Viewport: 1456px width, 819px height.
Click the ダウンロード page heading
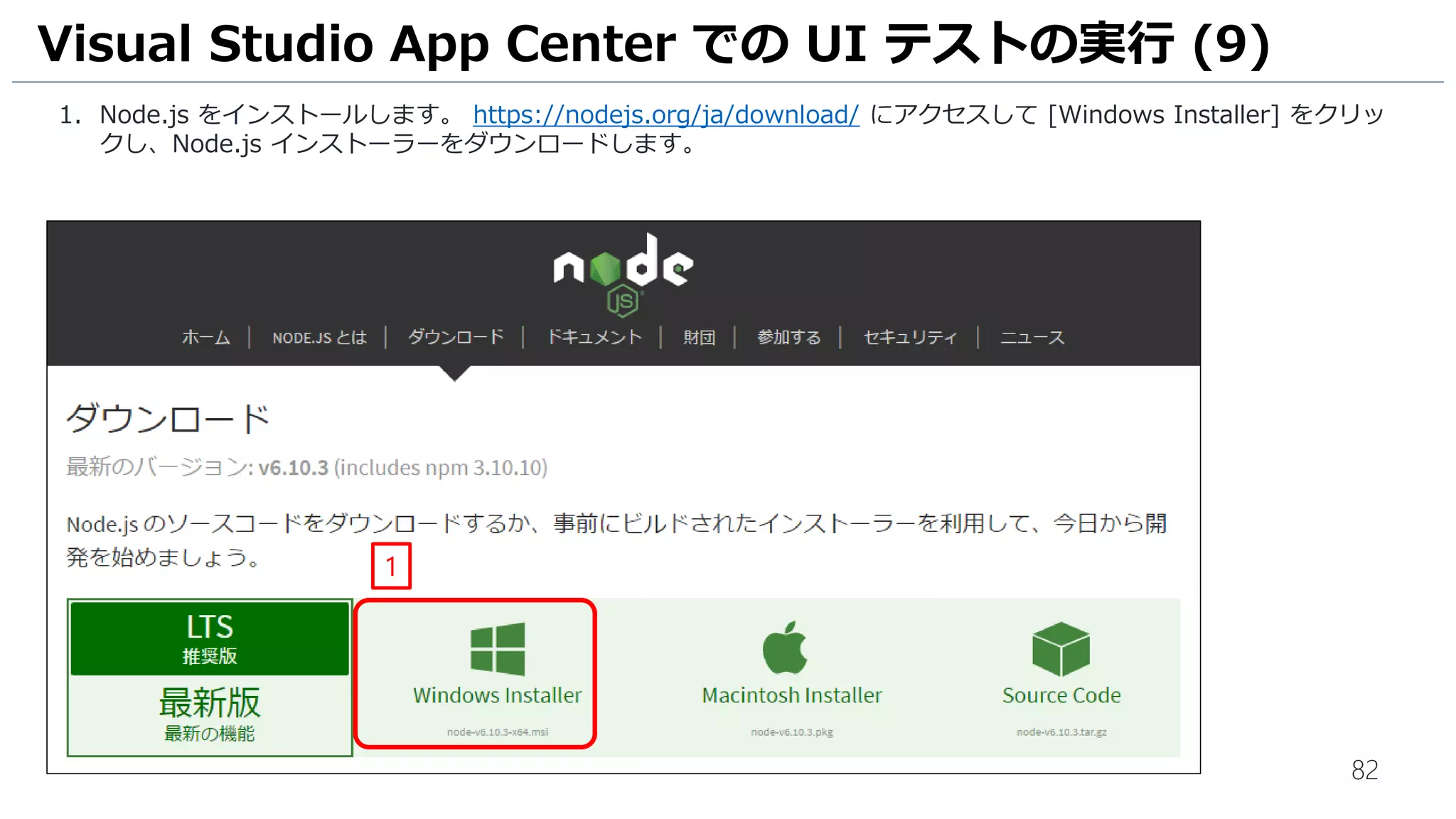tap(168, 418)
